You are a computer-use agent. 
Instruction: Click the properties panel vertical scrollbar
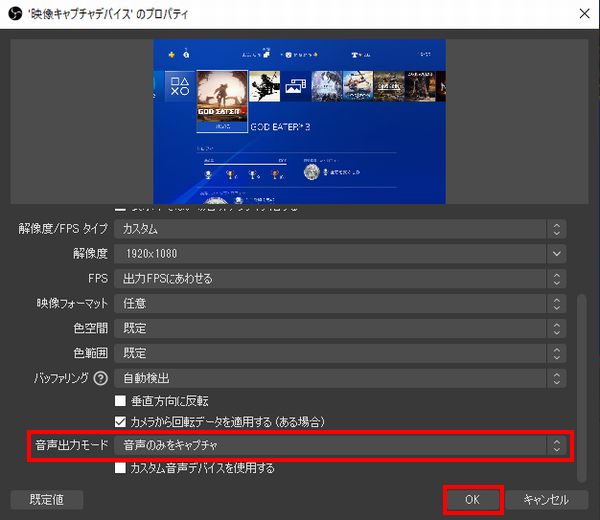(582, 388)
